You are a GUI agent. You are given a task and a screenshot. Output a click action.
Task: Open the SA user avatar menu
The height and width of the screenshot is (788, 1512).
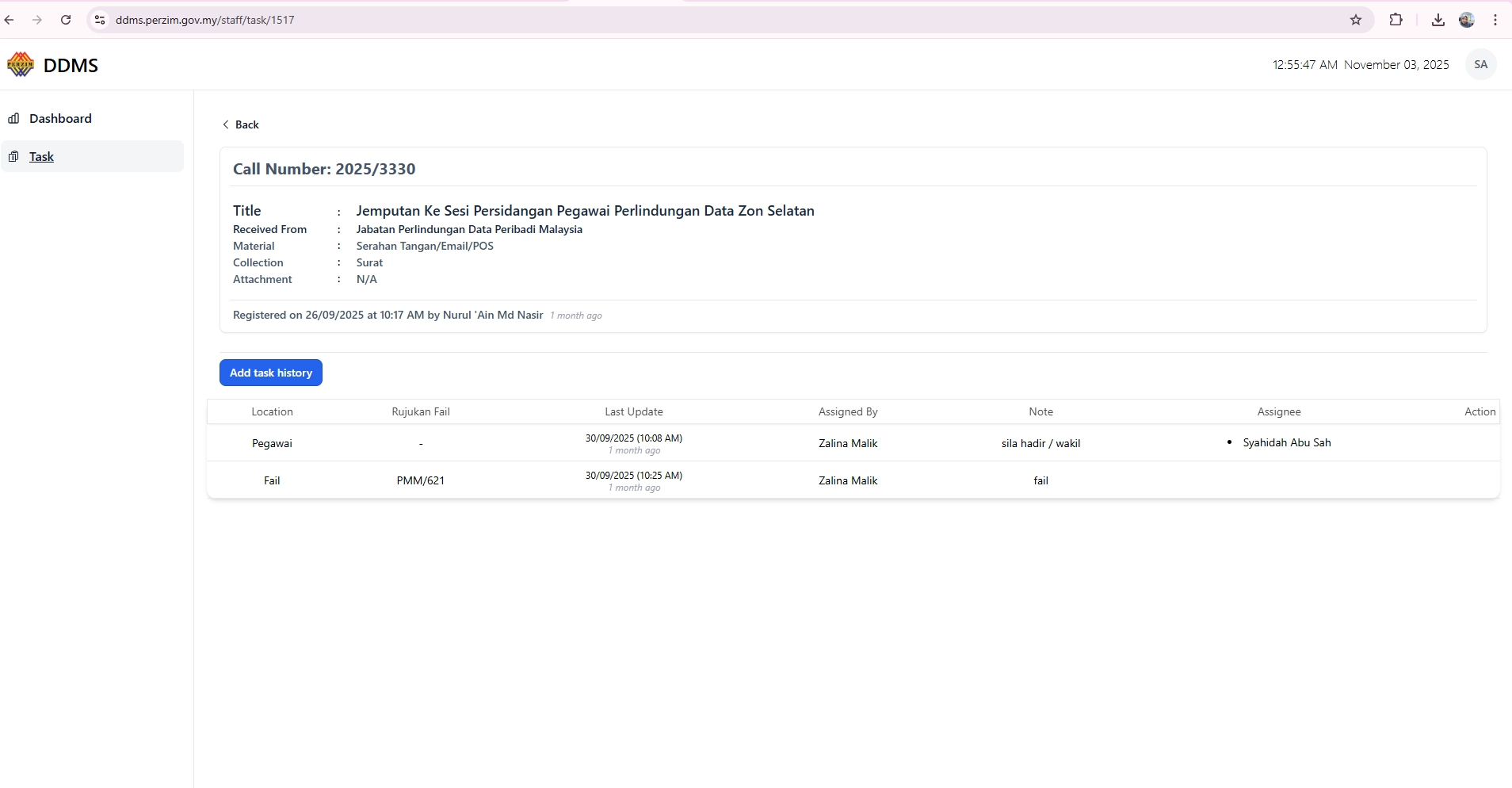1480,65
